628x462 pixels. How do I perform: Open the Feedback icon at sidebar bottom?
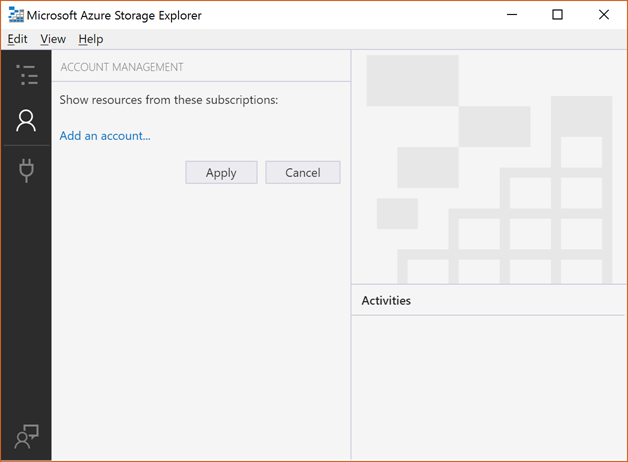26,436
